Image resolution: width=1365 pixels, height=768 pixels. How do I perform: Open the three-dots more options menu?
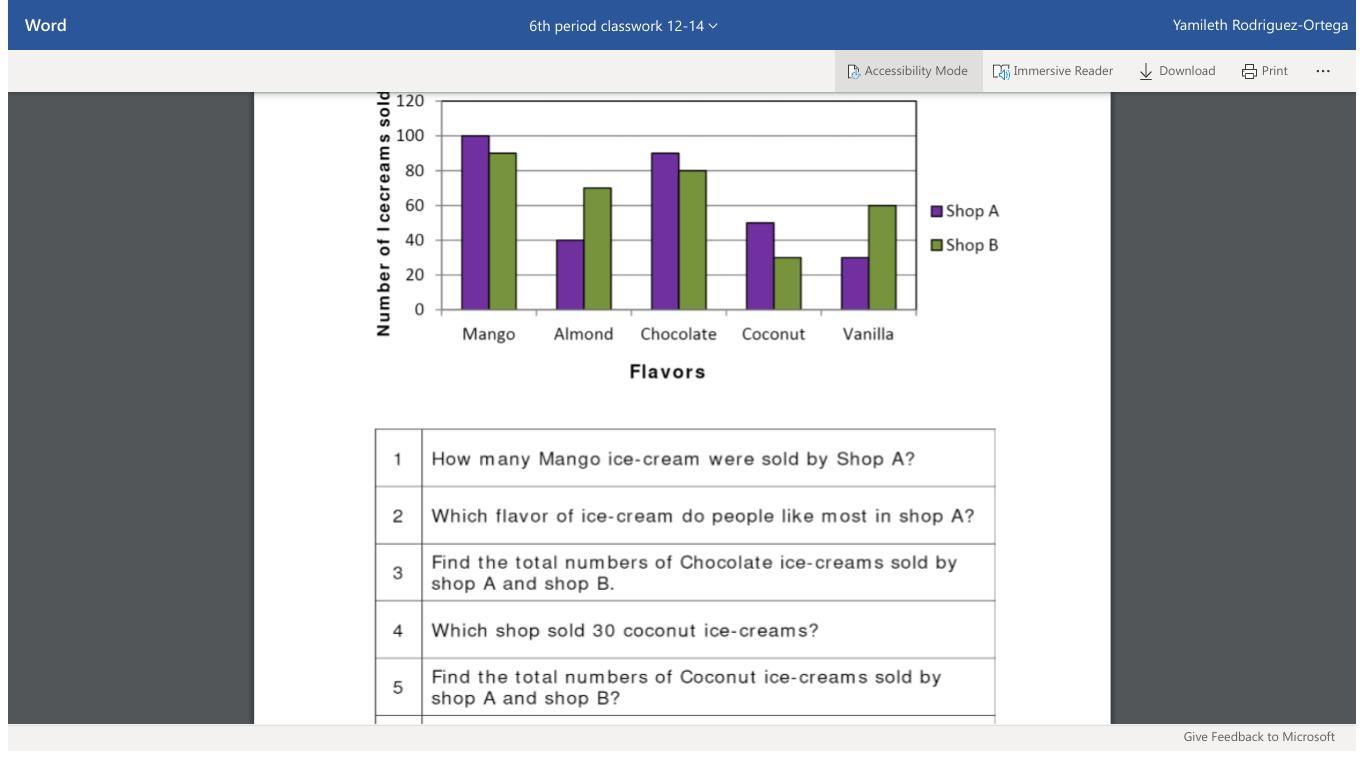1323,71
